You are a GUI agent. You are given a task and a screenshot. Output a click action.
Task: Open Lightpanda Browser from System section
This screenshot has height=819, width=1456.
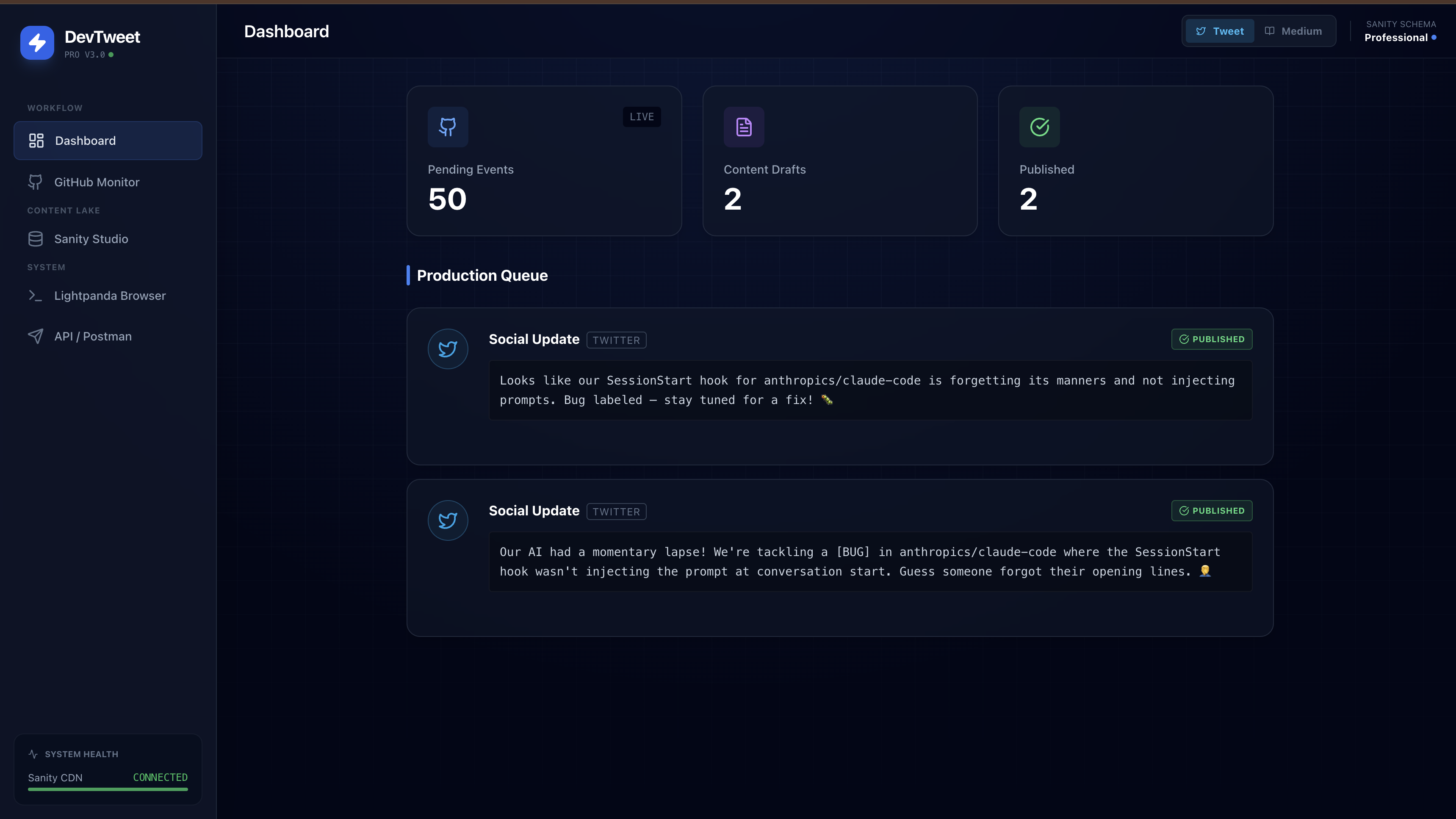click(110, 296)
